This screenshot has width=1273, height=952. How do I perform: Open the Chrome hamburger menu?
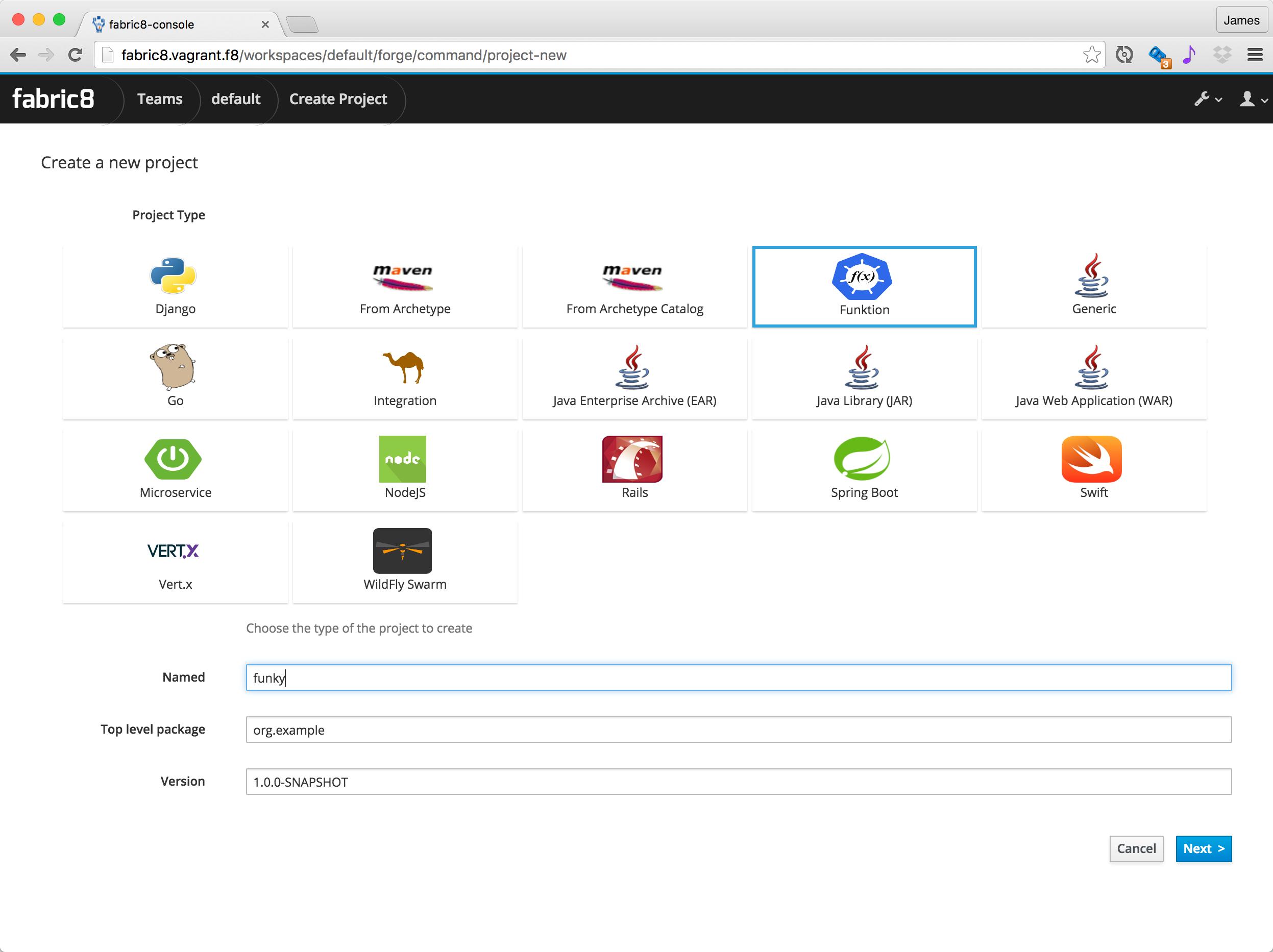tap(1255, 55)
